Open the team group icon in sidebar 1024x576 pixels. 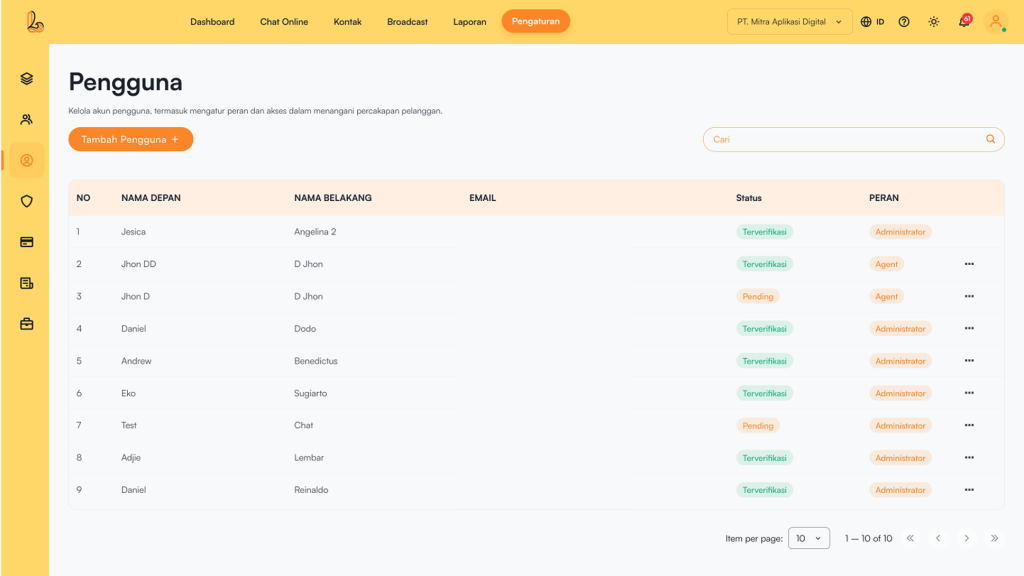[x=27, y=120]
